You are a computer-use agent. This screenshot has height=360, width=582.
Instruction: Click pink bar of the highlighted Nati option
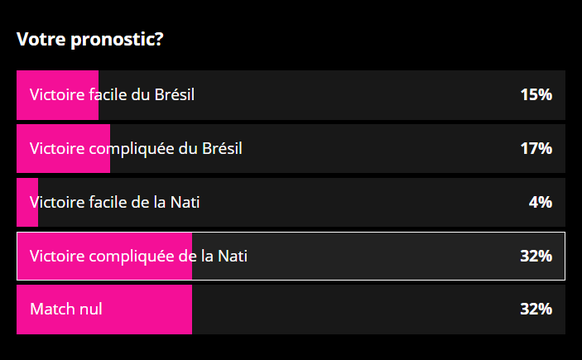click(x=105, y=256)
